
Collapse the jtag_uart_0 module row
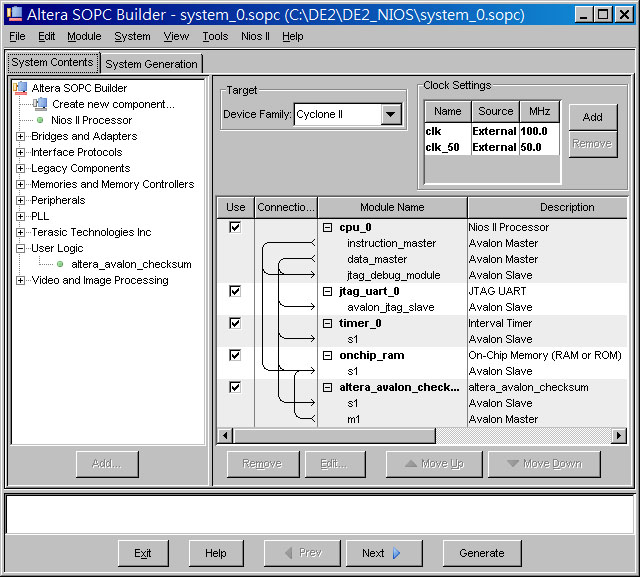pos(327,291)
